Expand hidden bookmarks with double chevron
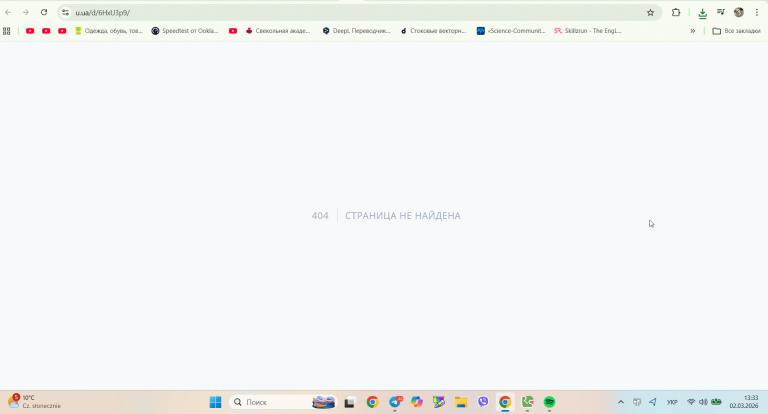This screenshot has width=768, height=414. pos(693,31)
